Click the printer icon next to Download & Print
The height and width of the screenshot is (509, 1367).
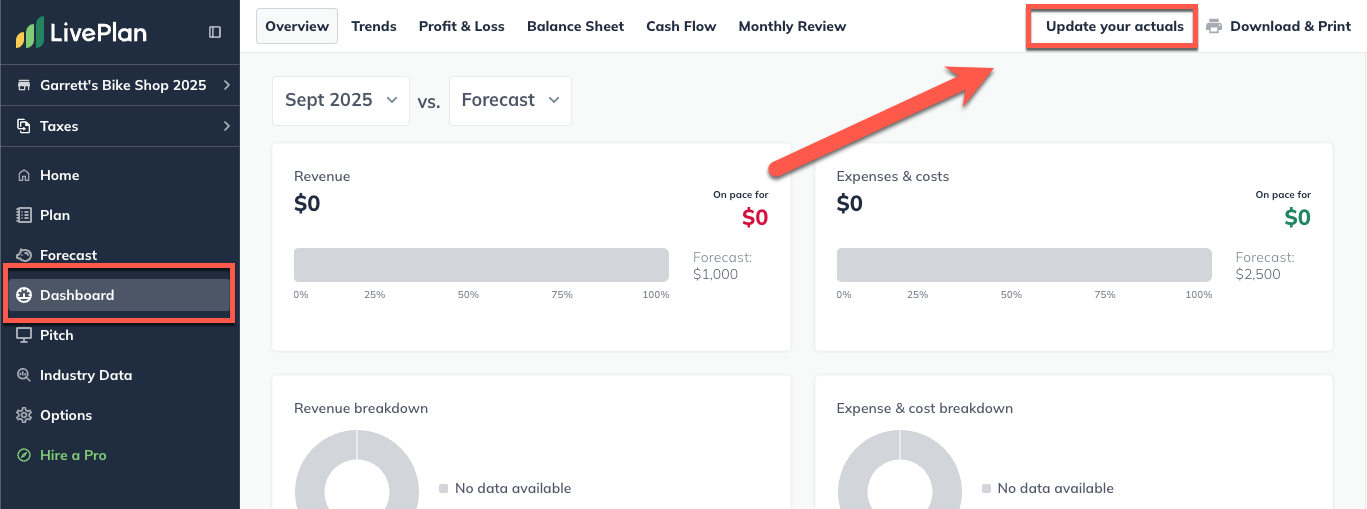pyautogui.click(x=1214, y=26)
